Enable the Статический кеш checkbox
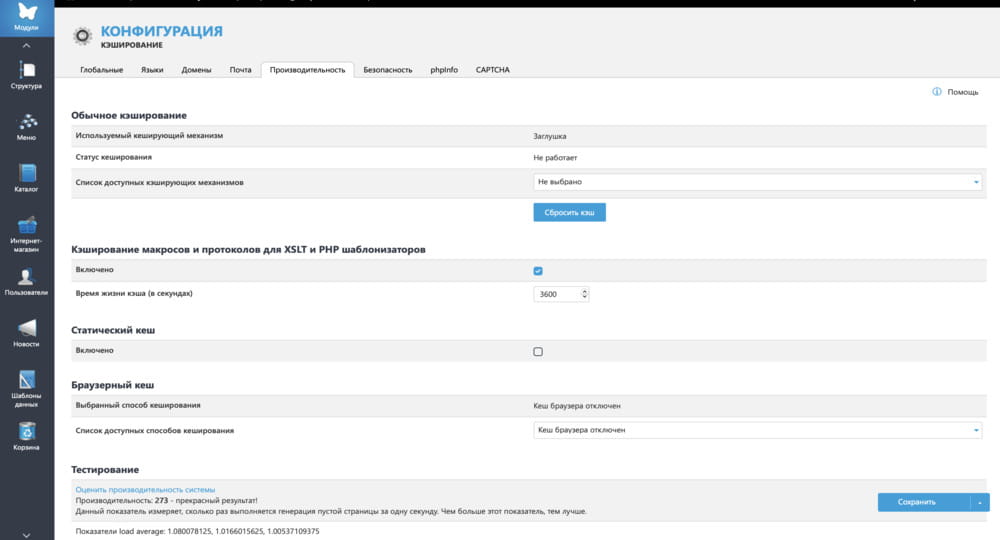 (x=538, y=352)
